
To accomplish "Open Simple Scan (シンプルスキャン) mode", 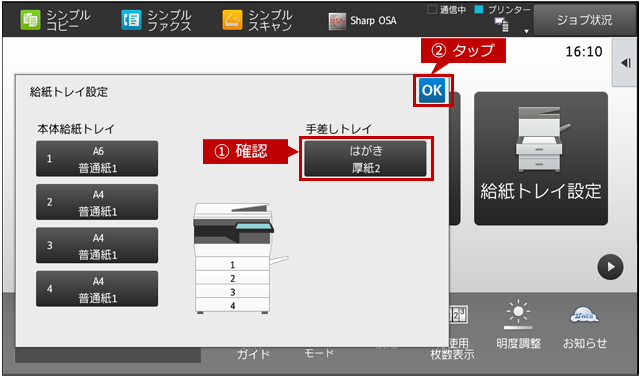I will click(257, 20).
